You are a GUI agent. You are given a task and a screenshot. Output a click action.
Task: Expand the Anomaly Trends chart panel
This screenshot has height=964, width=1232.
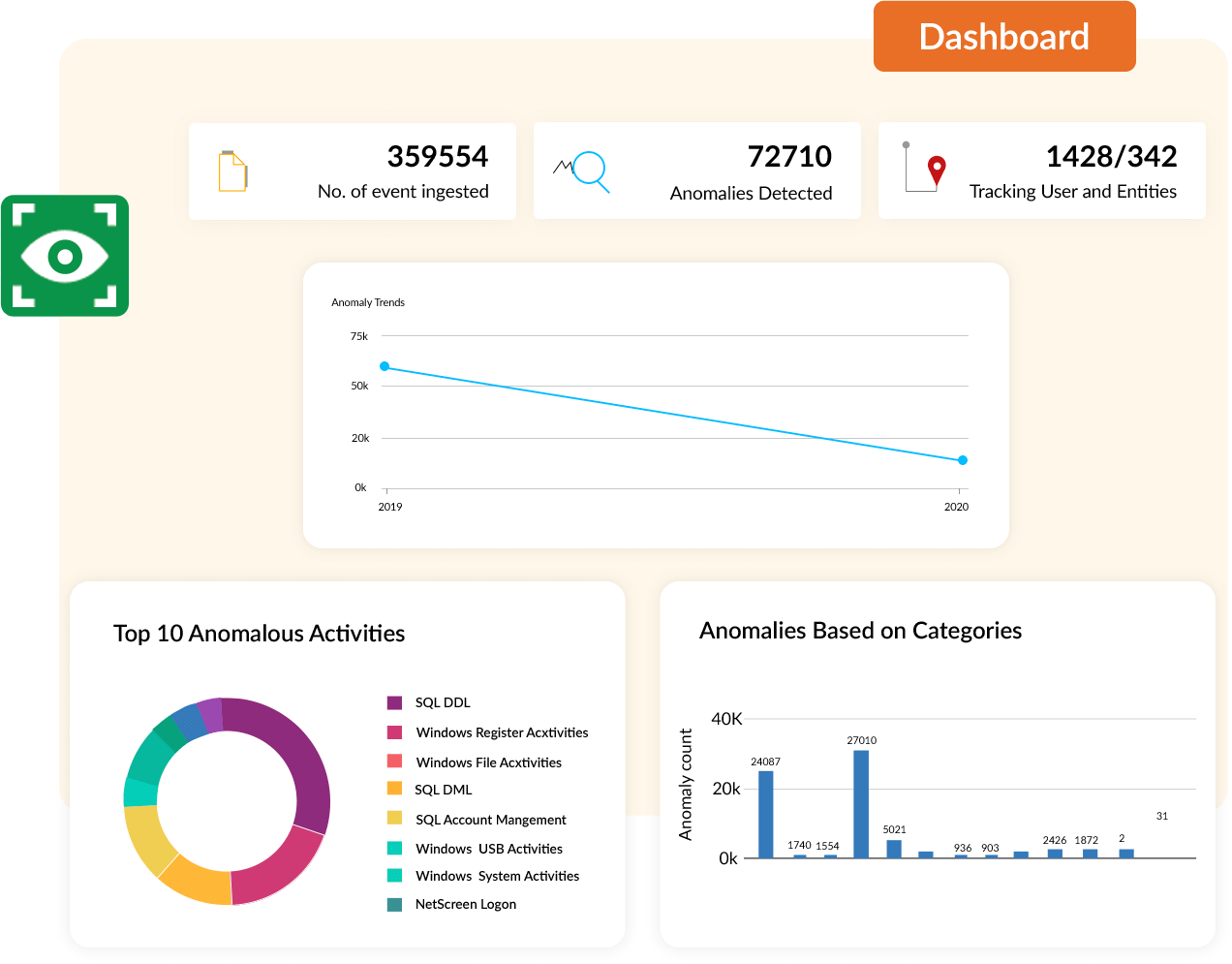tap(657, 403)
